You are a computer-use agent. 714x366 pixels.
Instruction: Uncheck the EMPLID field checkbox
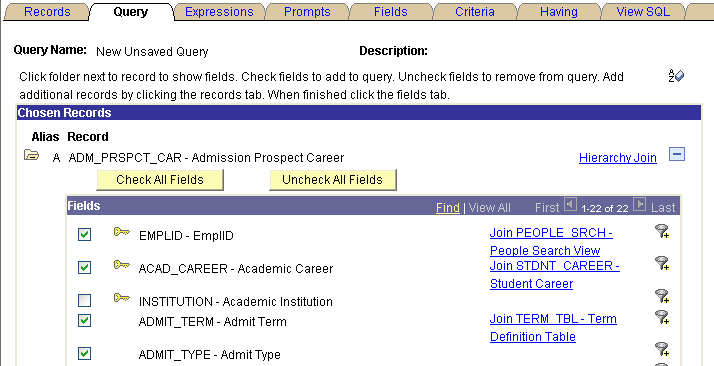[x=84, y=234]
